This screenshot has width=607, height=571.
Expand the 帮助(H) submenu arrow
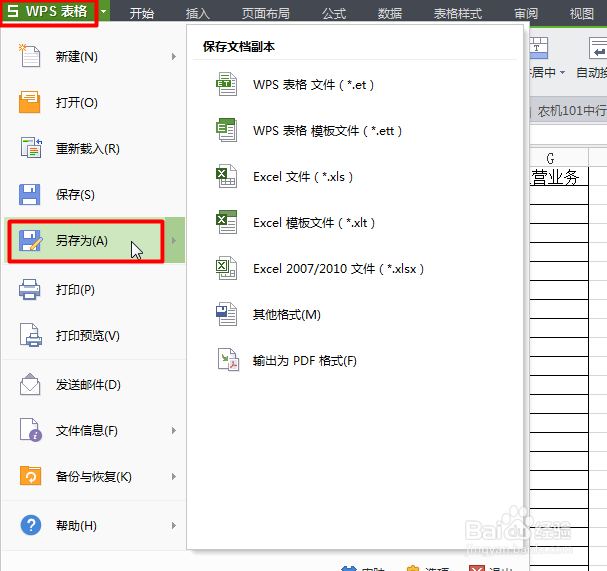click(x=174, y=525)
